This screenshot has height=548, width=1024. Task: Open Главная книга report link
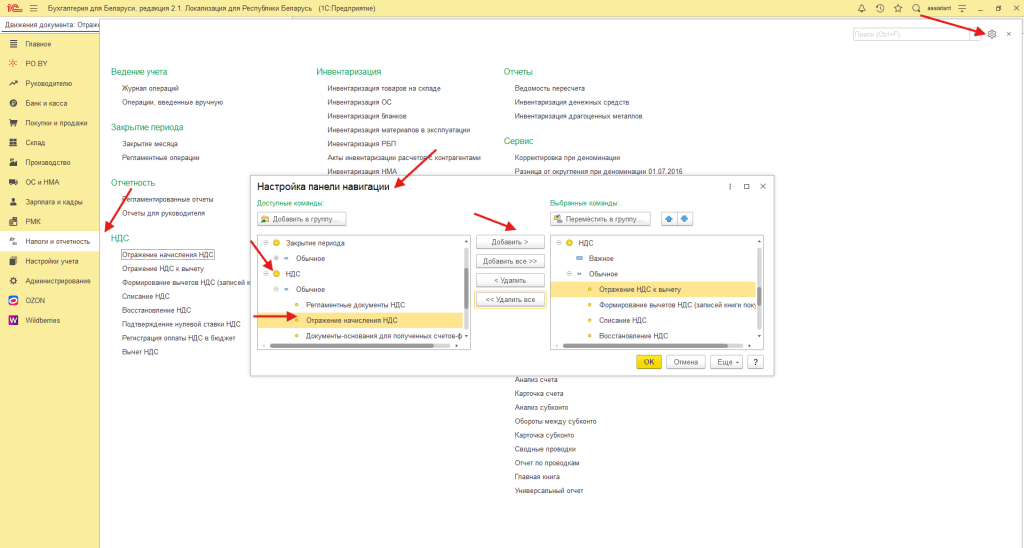[x=537, y=477]
